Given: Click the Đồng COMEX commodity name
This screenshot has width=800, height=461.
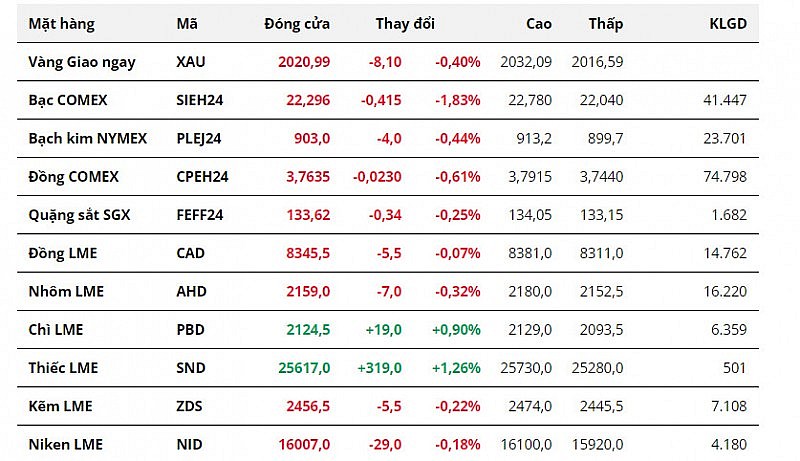Looking at the screenshot, I should click(73, 177).
